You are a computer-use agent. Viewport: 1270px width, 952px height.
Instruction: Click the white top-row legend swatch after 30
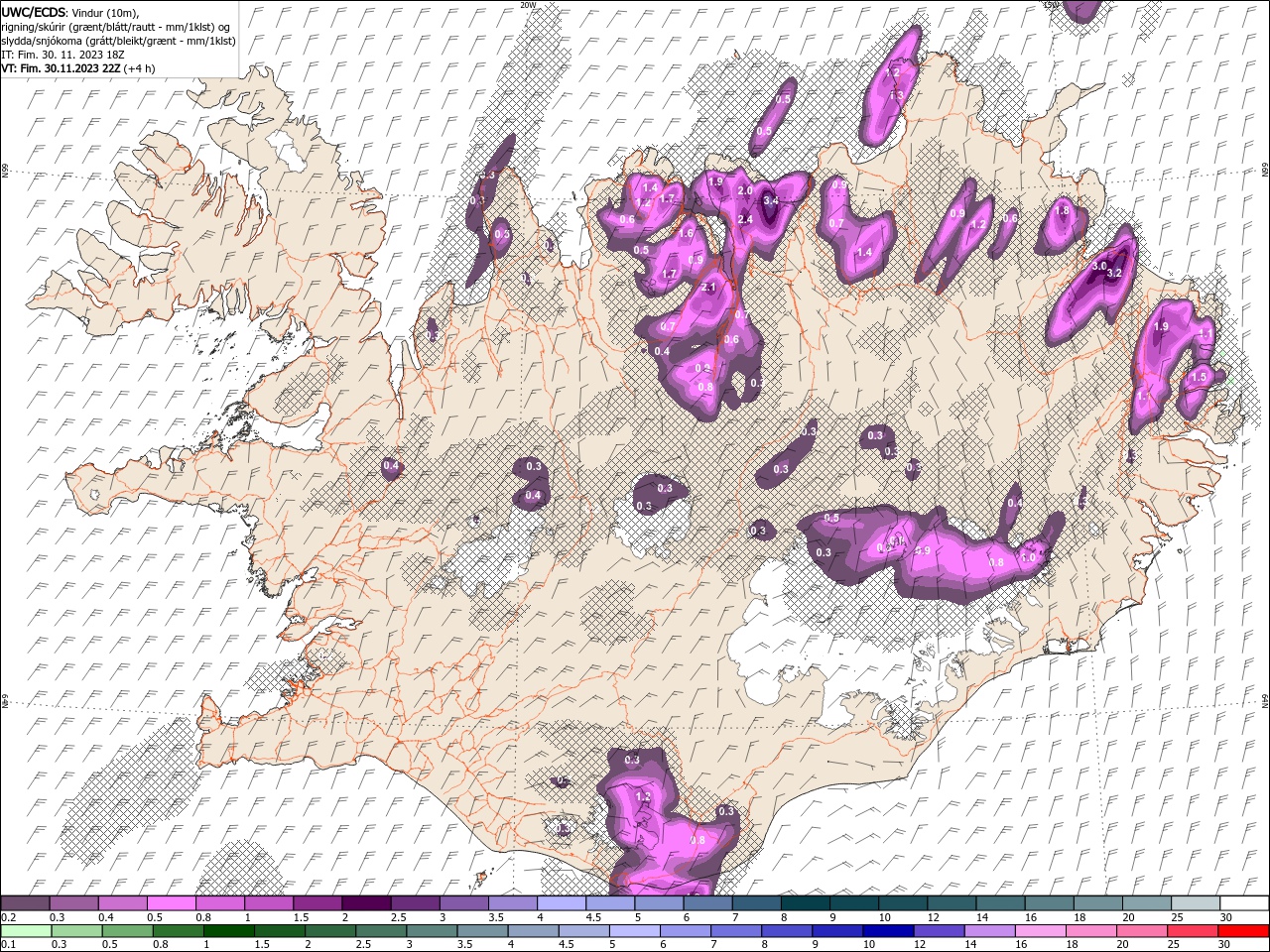1244,903
